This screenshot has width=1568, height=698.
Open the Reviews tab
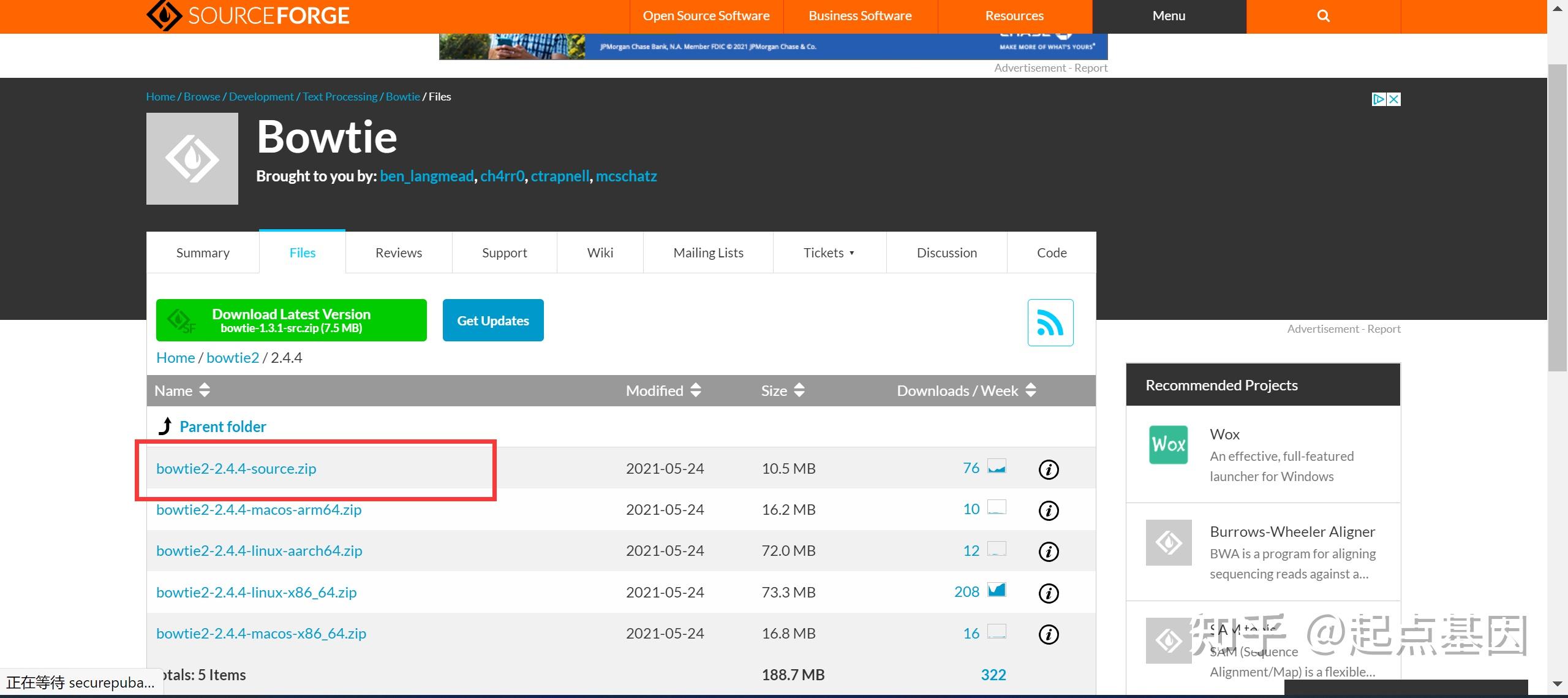[398, 252]
